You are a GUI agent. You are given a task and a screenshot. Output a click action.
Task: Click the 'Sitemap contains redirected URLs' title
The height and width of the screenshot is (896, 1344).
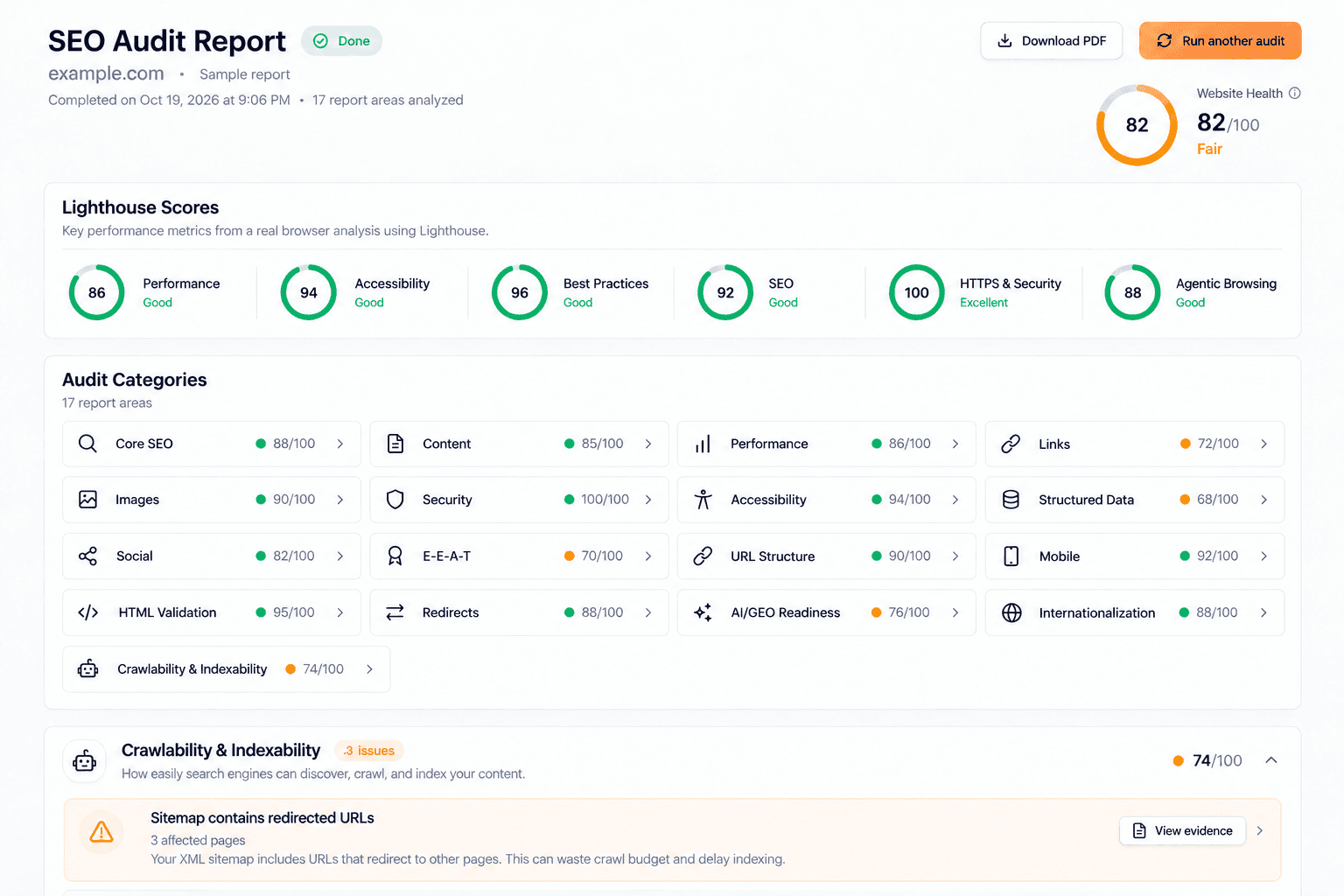coord(262,818)
